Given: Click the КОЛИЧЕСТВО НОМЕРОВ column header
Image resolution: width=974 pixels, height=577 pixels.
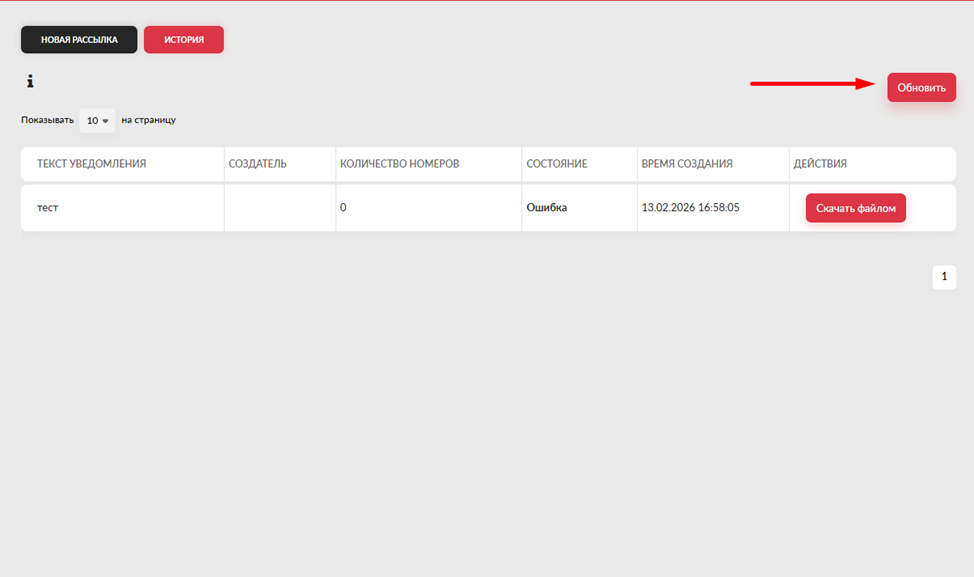Looking at the screenshot, I should (399, 164).
